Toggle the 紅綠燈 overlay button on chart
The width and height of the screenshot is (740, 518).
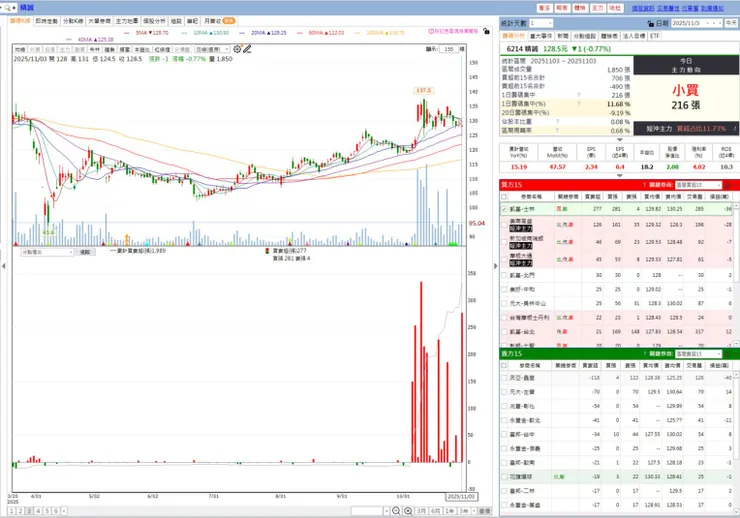(x=162, y=50)
